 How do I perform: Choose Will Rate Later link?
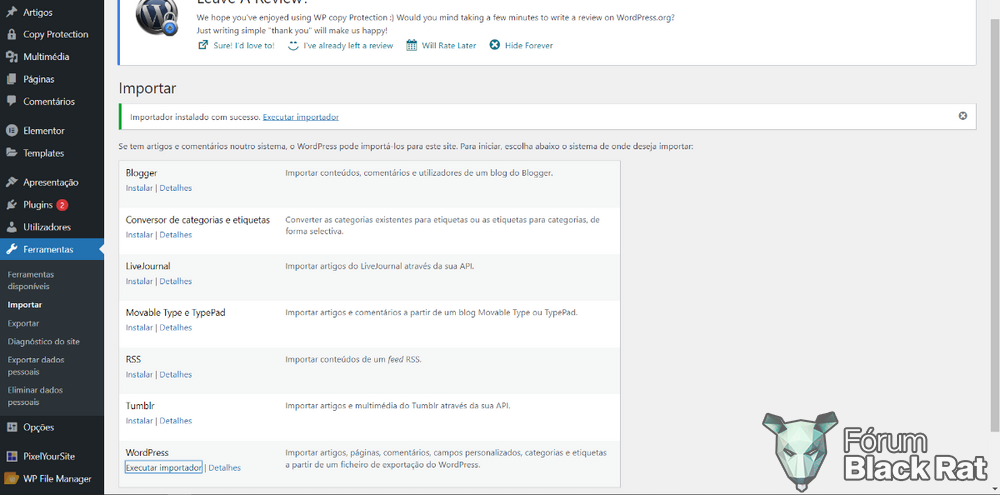[x=449, y=45]
